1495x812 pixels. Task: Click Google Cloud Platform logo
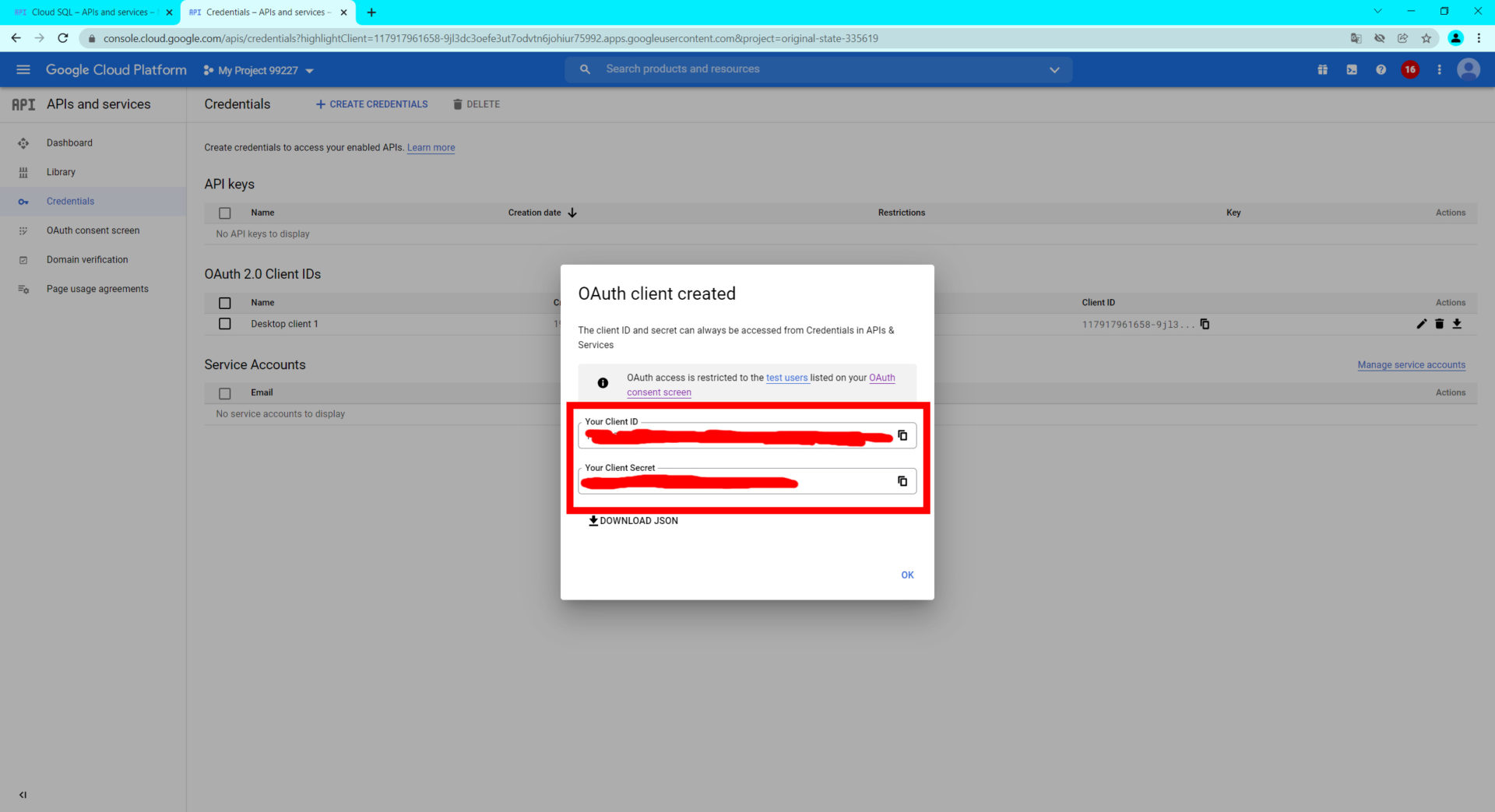pyautogui.click(x=116, y=69)
